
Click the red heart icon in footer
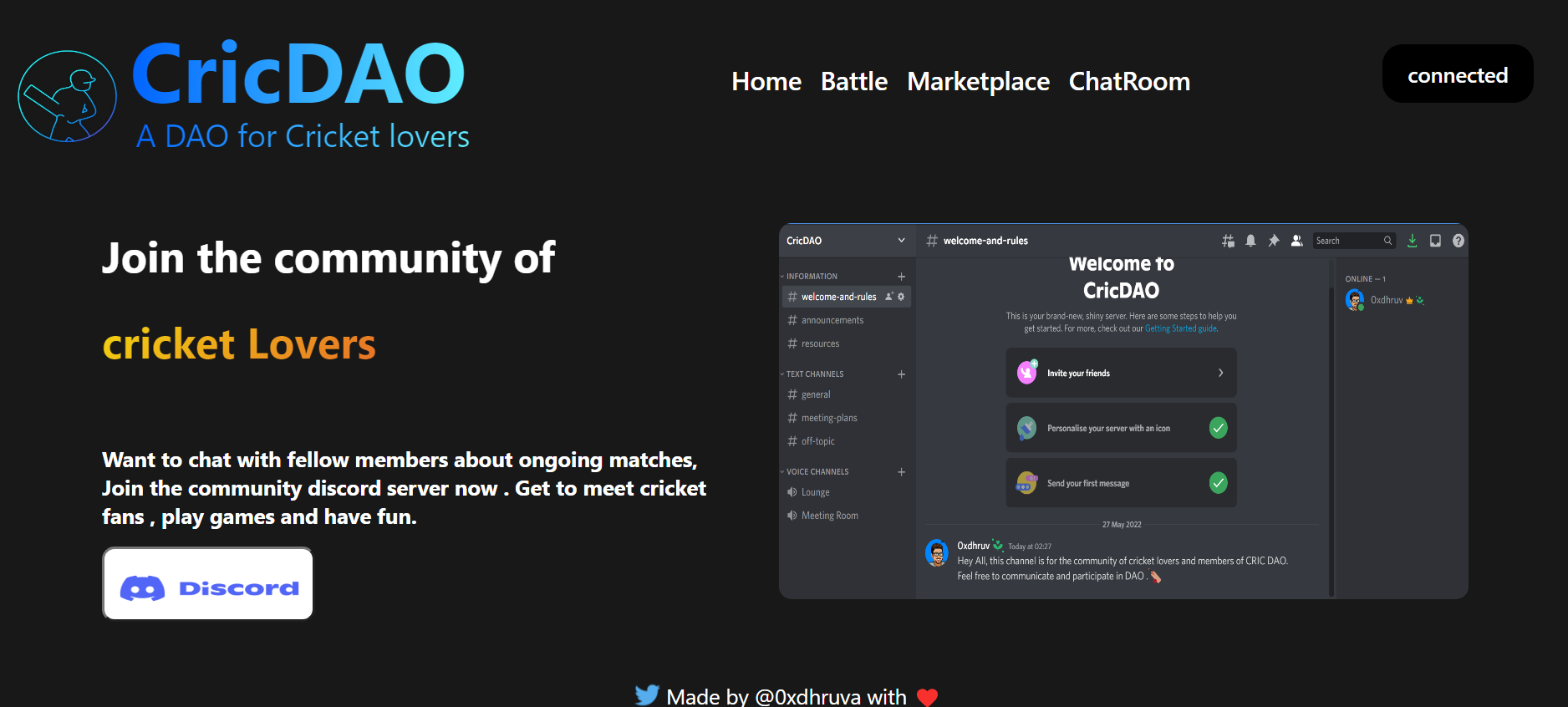point(927,697)
